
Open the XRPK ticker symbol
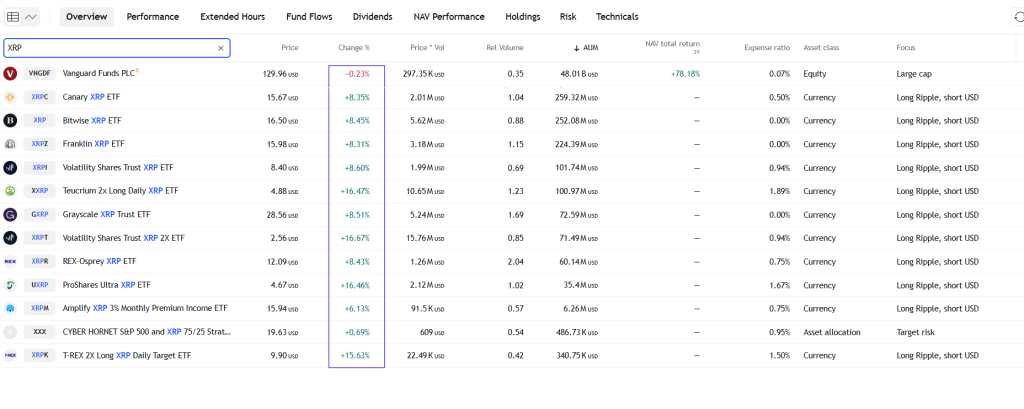tap(40, 355)
